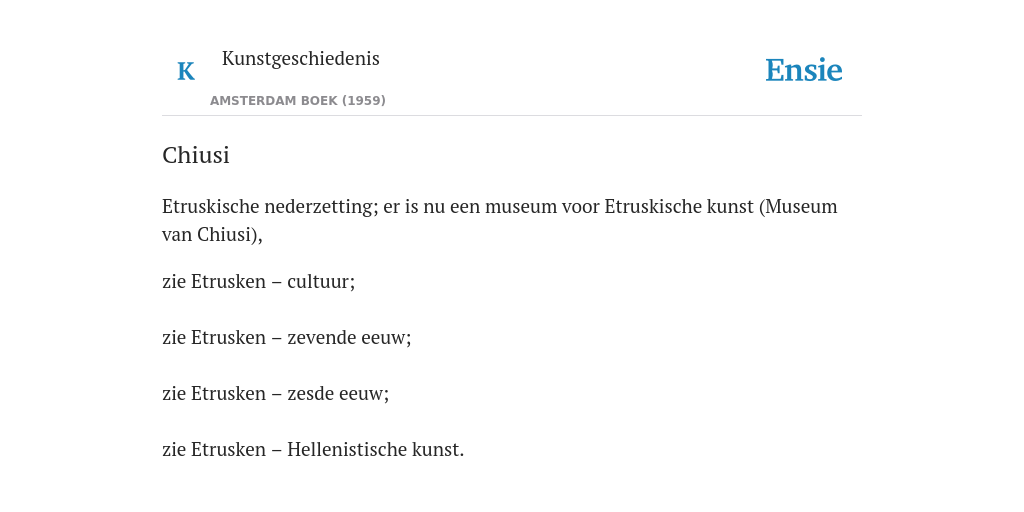Follow the 'zie Etrusken – zevende eeuw' reference
1024x512 pixels.
click(x=287, y=338)
